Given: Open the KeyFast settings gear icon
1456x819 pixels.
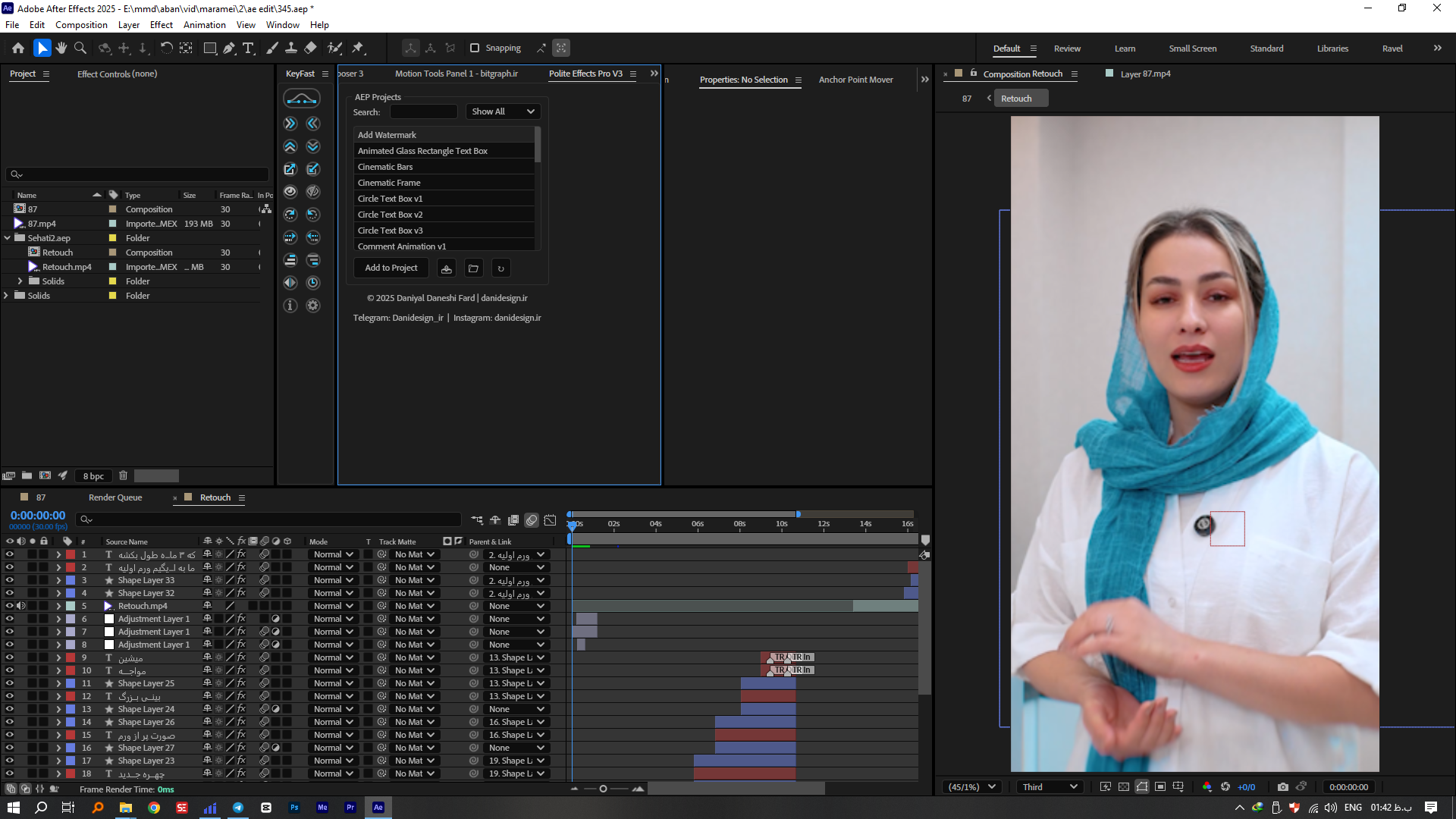Looking at the screenshot, I should click(313, 306).
